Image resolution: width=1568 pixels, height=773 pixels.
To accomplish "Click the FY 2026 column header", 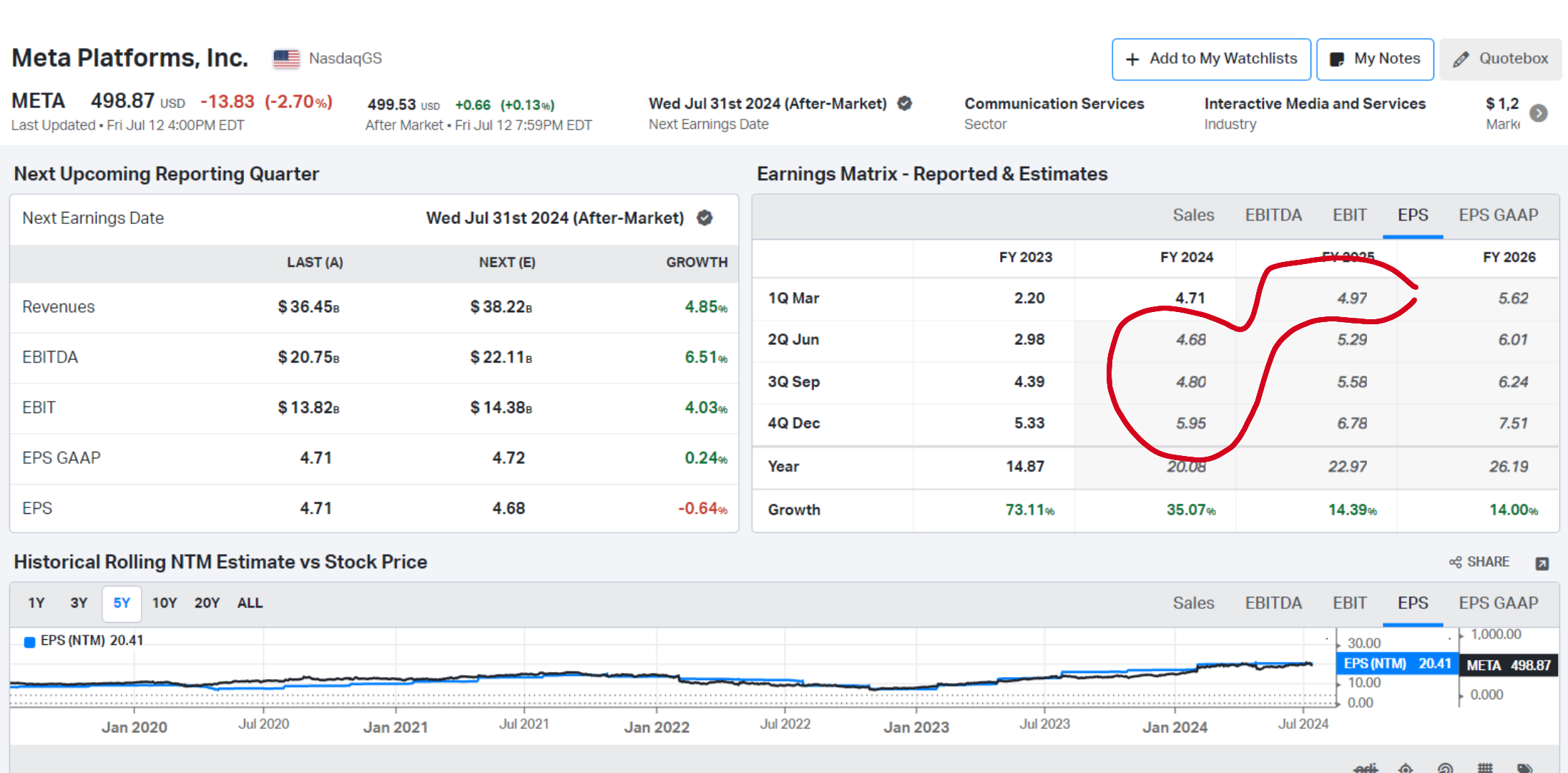I will (1509, 258).
